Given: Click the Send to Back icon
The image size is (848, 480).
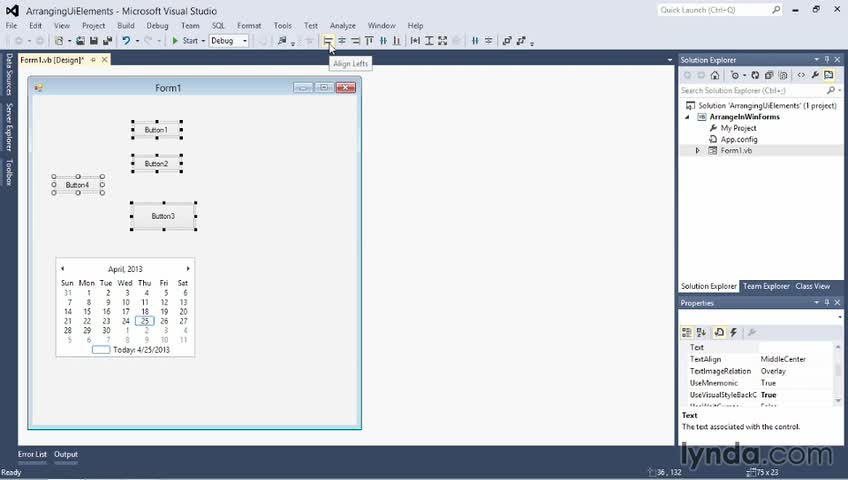Looking at the screenshot, I should click(x=521, y=41).
